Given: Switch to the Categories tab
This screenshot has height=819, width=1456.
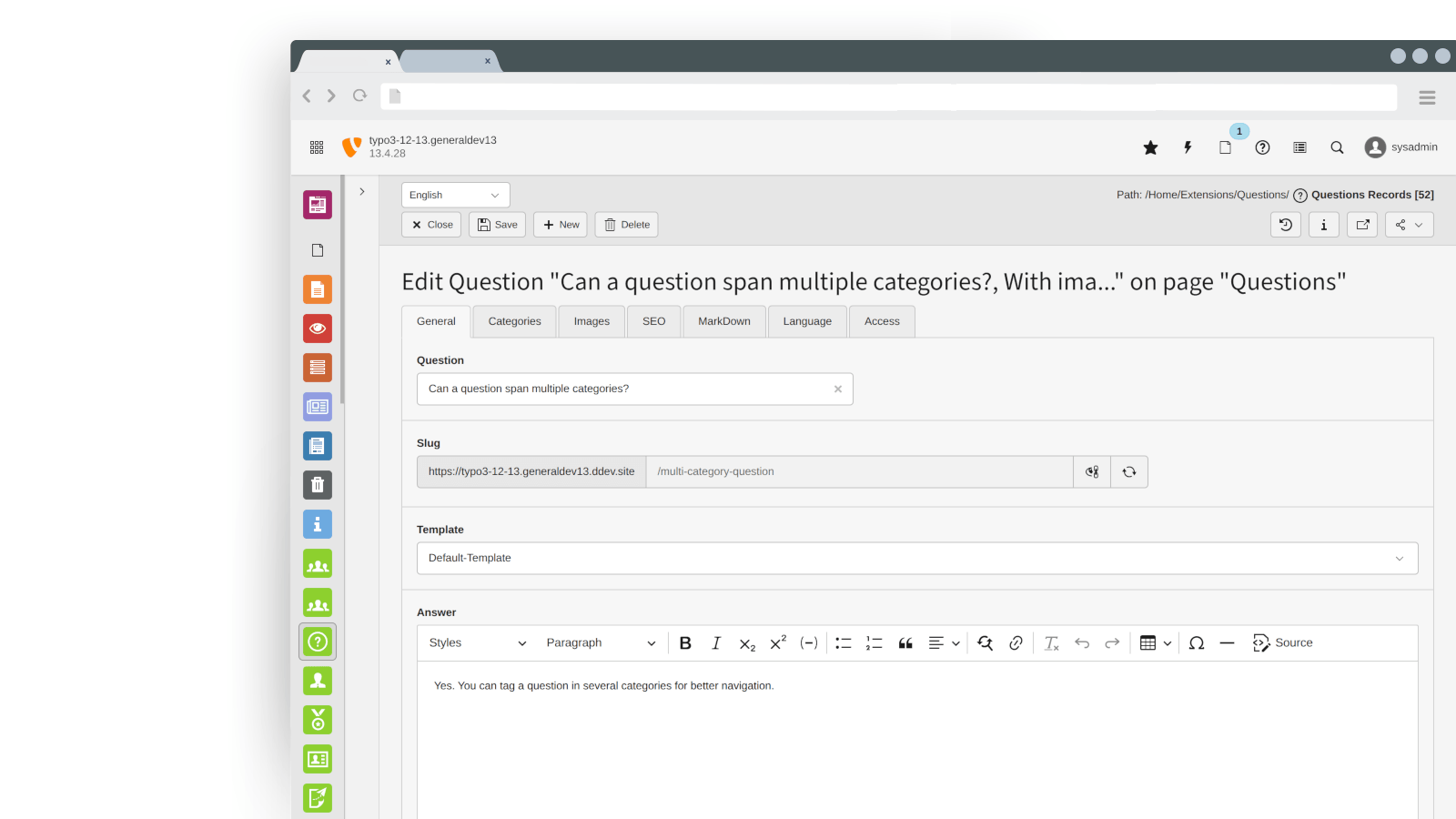Looking at the screenshot, I should (514, 322).
